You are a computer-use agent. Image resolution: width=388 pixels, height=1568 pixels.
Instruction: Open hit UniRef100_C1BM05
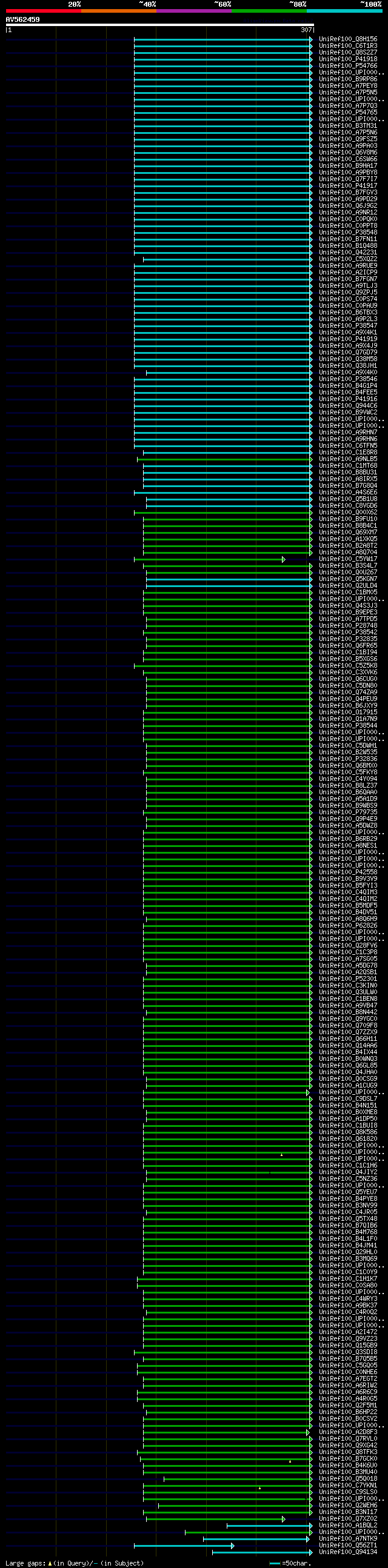pos(348,593)
